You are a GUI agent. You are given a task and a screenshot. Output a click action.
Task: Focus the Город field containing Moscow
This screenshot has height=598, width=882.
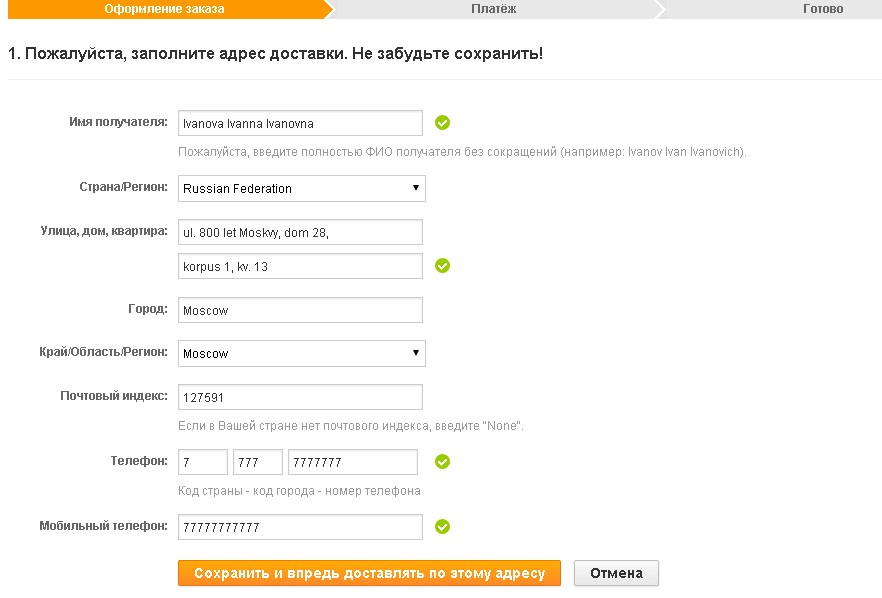(300, 310)
